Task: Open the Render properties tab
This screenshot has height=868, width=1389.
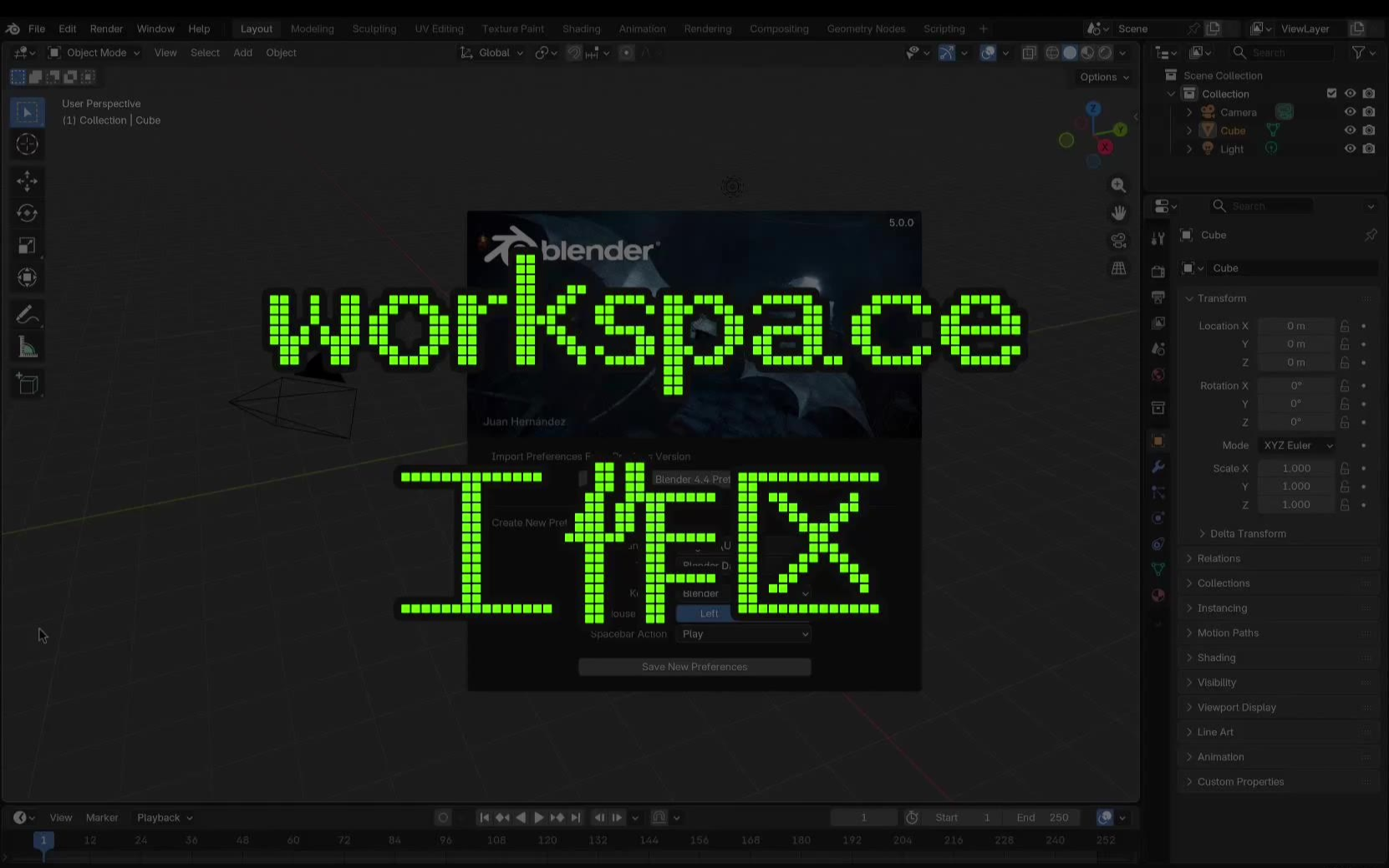Action: (x=1157, y=272)
